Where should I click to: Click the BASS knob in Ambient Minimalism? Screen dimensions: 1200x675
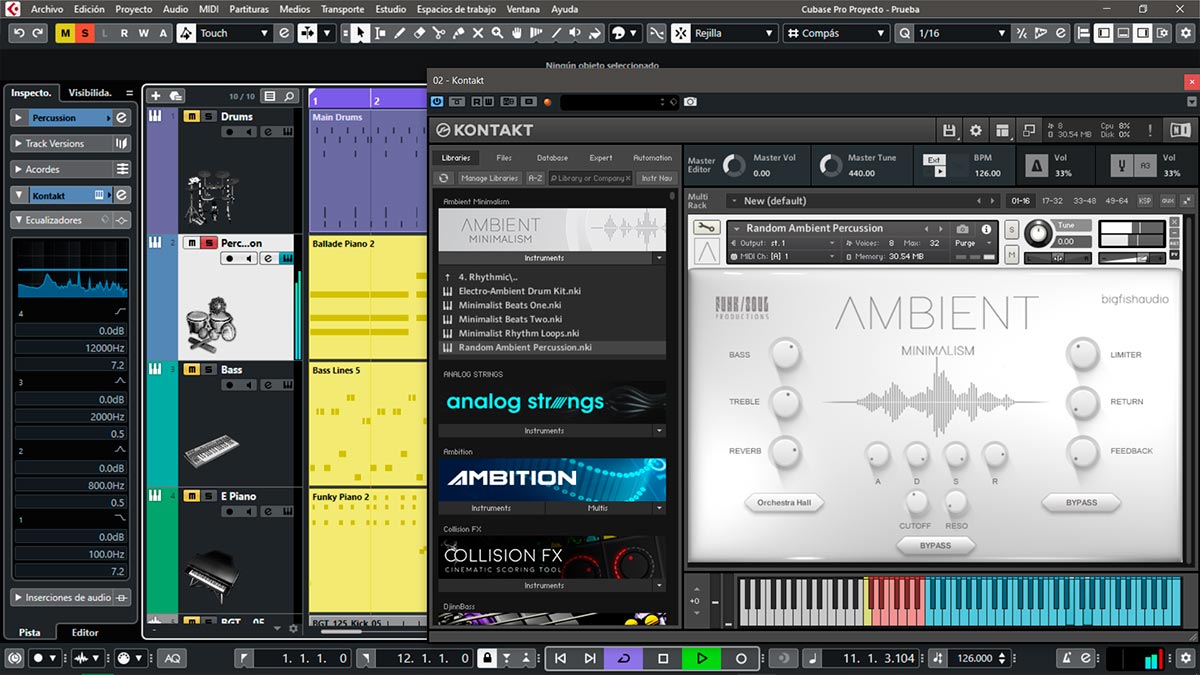pyautogui.click(x=785, y=353)
